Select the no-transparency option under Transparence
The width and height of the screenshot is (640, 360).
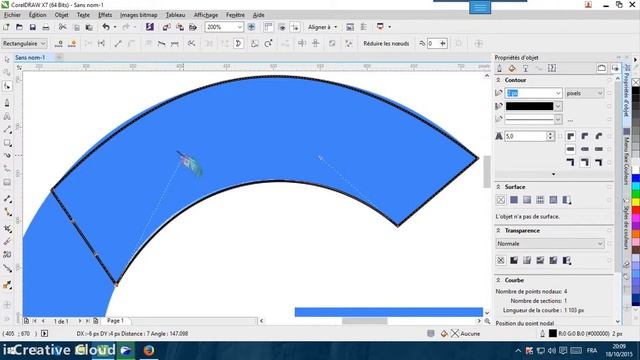(501, 260)
